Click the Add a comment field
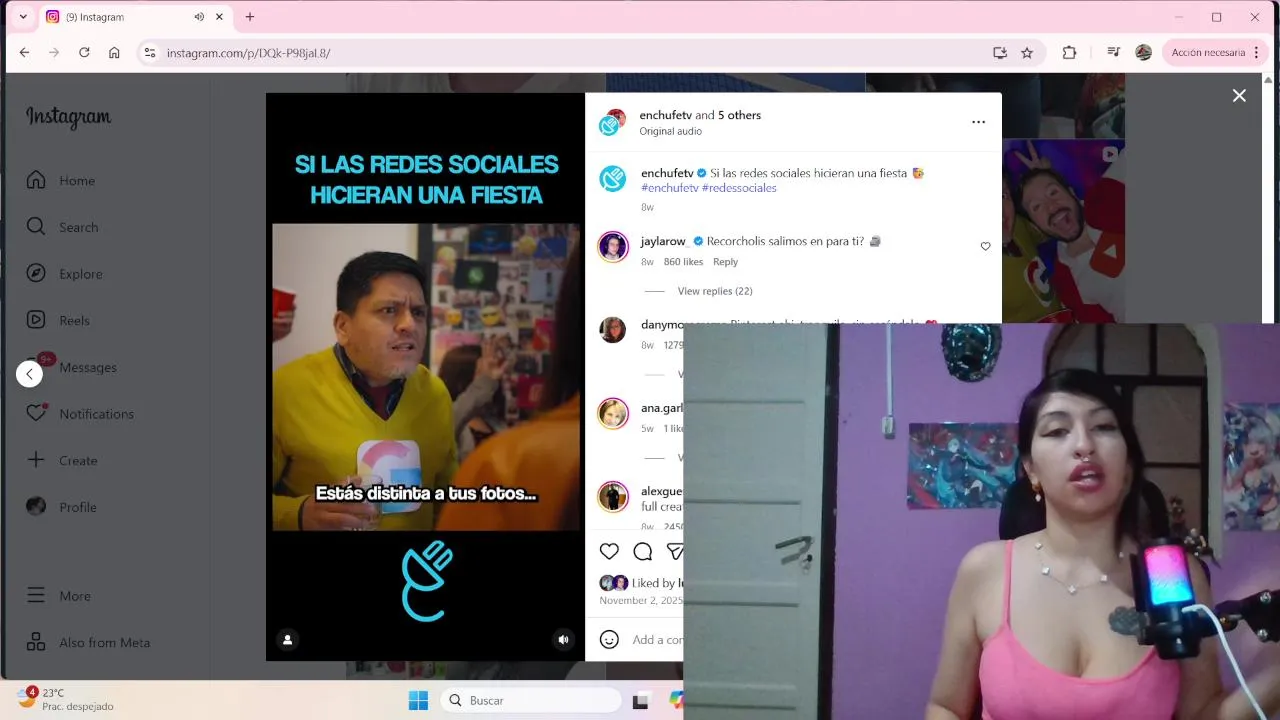The width and height of the screenshot is (1280, 720). tap(657, 640)
